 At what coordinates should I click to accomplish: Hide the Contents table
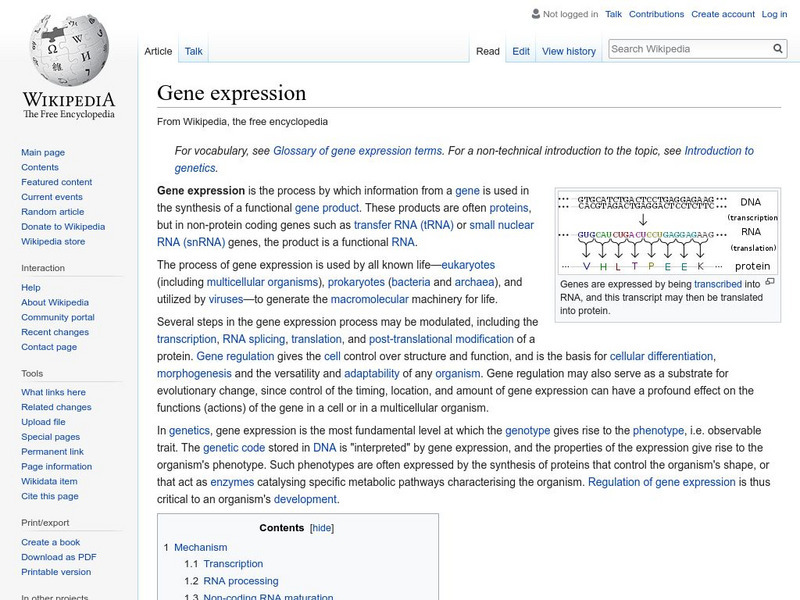(x=321, y=528)
